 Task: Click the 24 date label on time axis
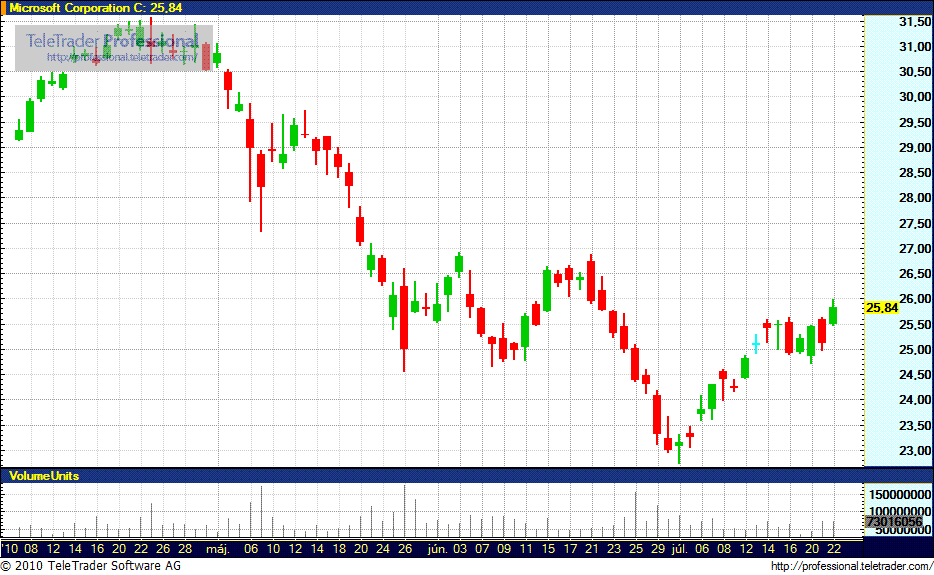(382, 549)
